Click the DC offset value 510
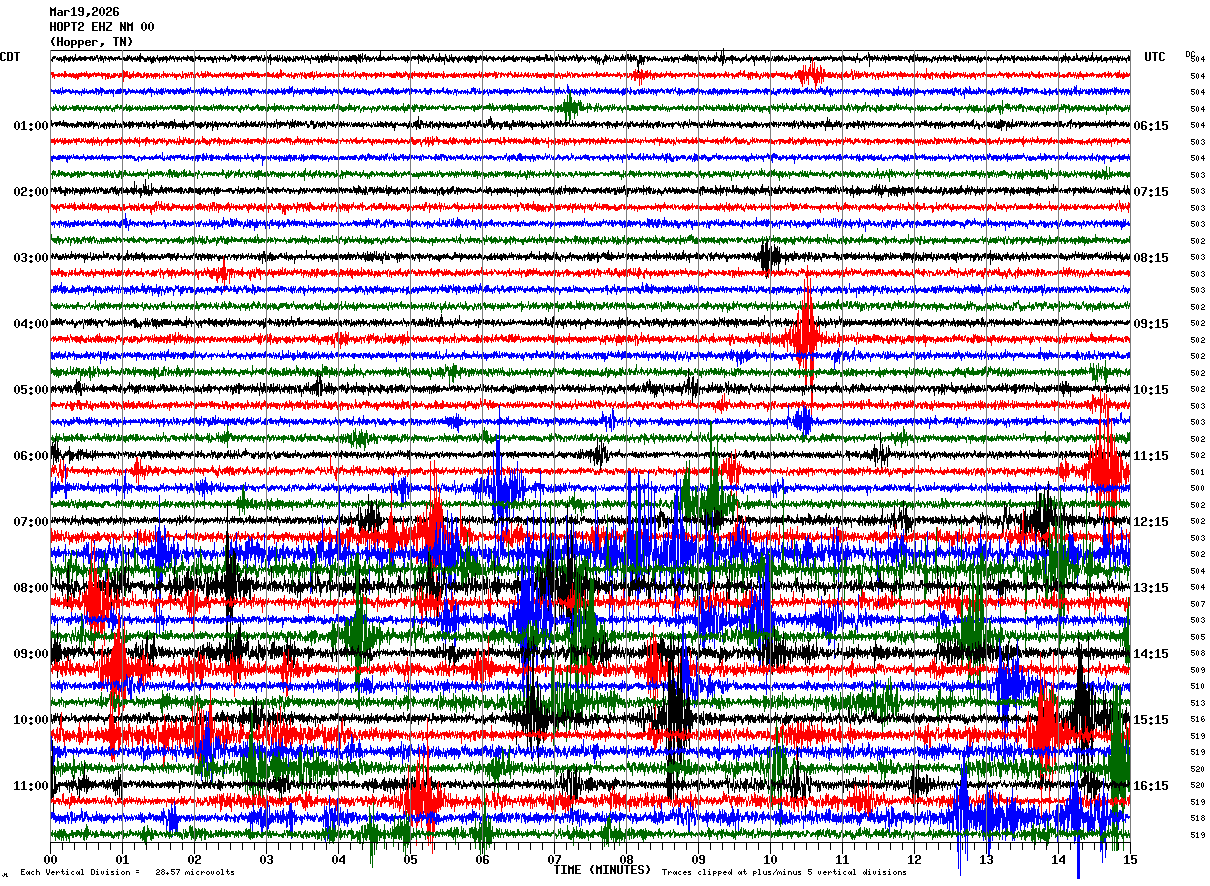Screen dimensions: 1210x886 point(1197,687)
